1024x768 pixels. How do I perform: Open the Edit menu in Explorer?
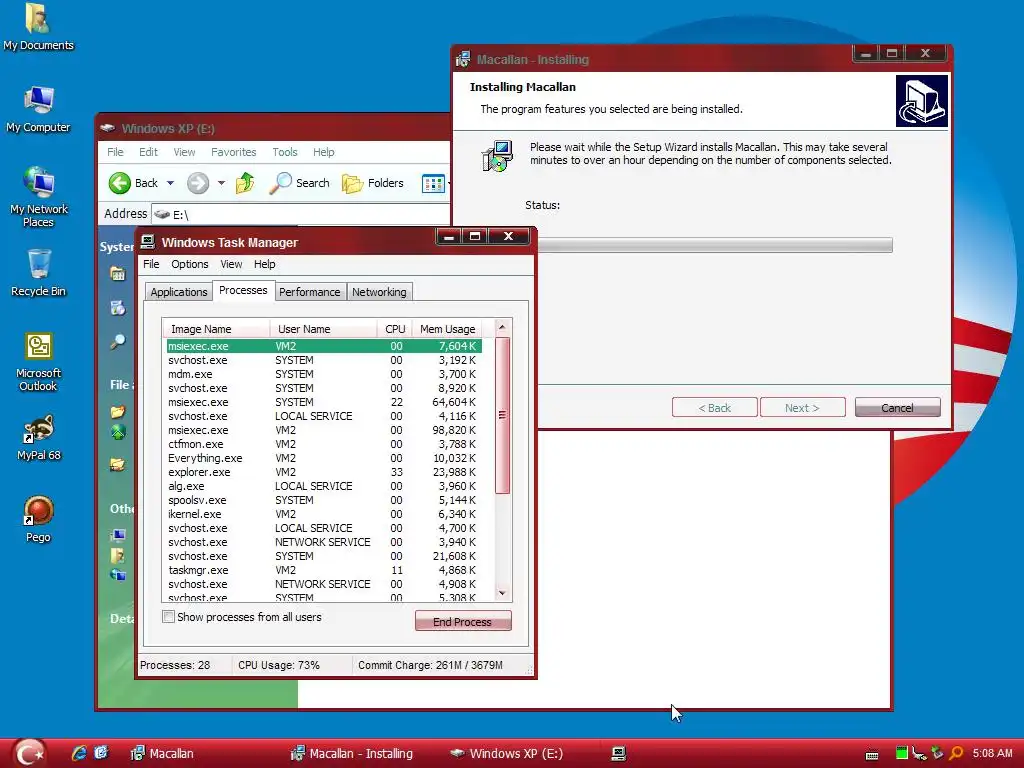click(148, 152)
